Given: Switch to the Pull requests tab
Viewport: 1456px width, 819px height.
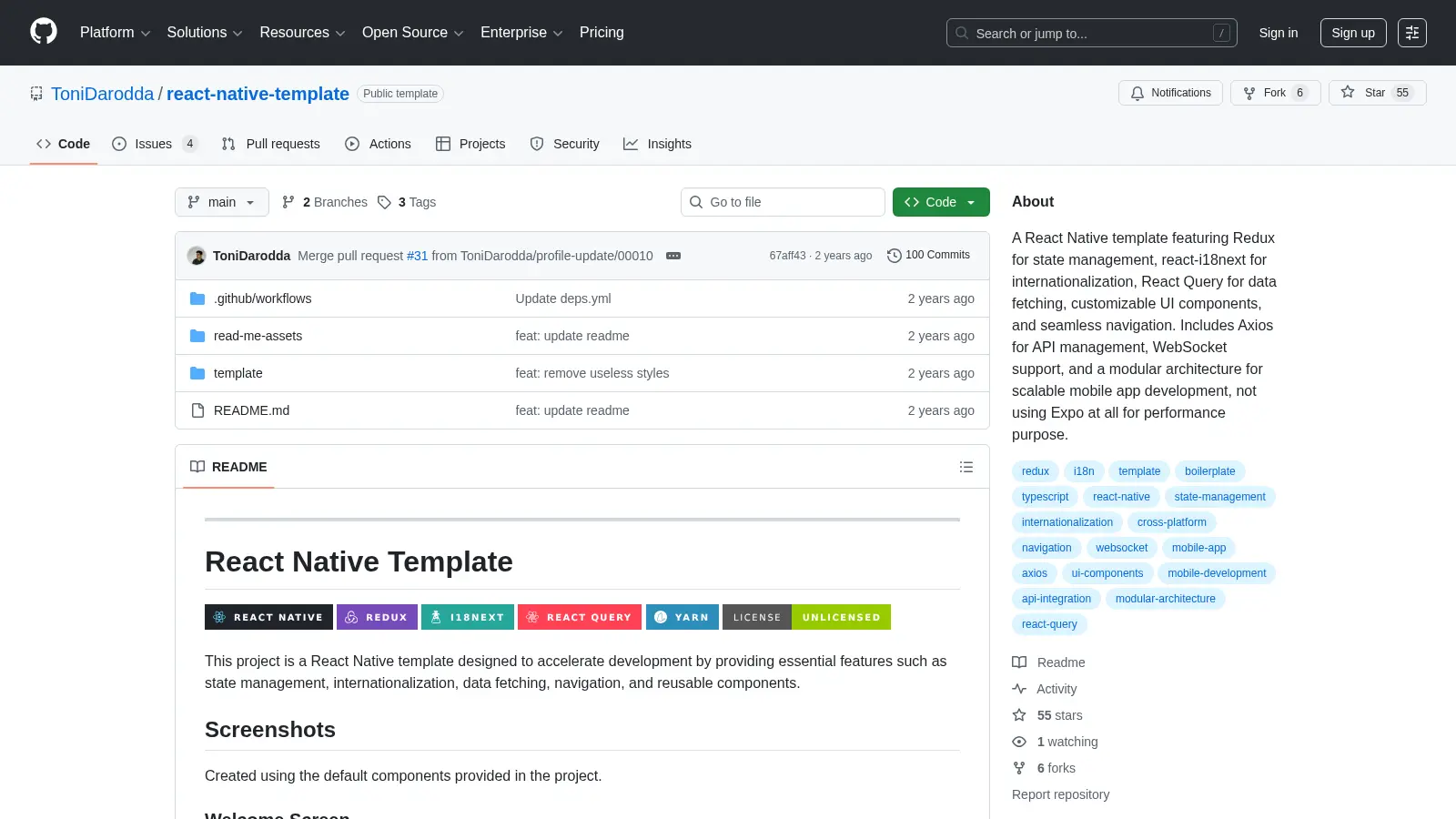Looking at the screenshot, I should tap(271, 144).
